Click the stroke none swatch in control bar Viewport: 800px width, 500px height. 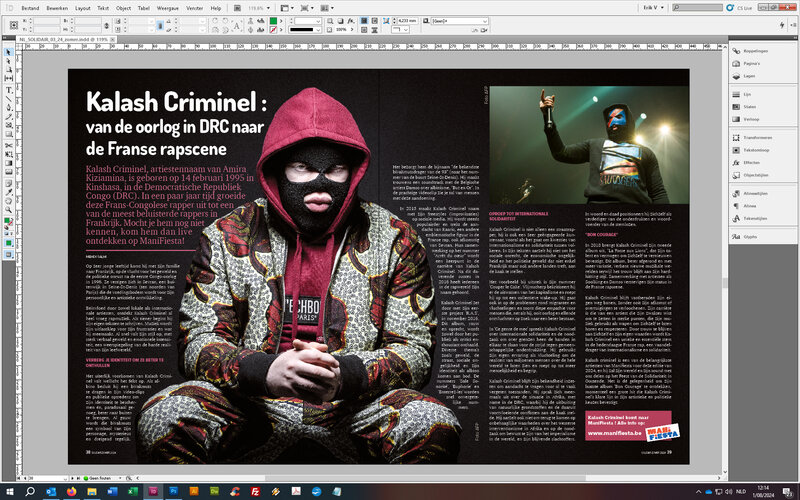tap(273, 30)
